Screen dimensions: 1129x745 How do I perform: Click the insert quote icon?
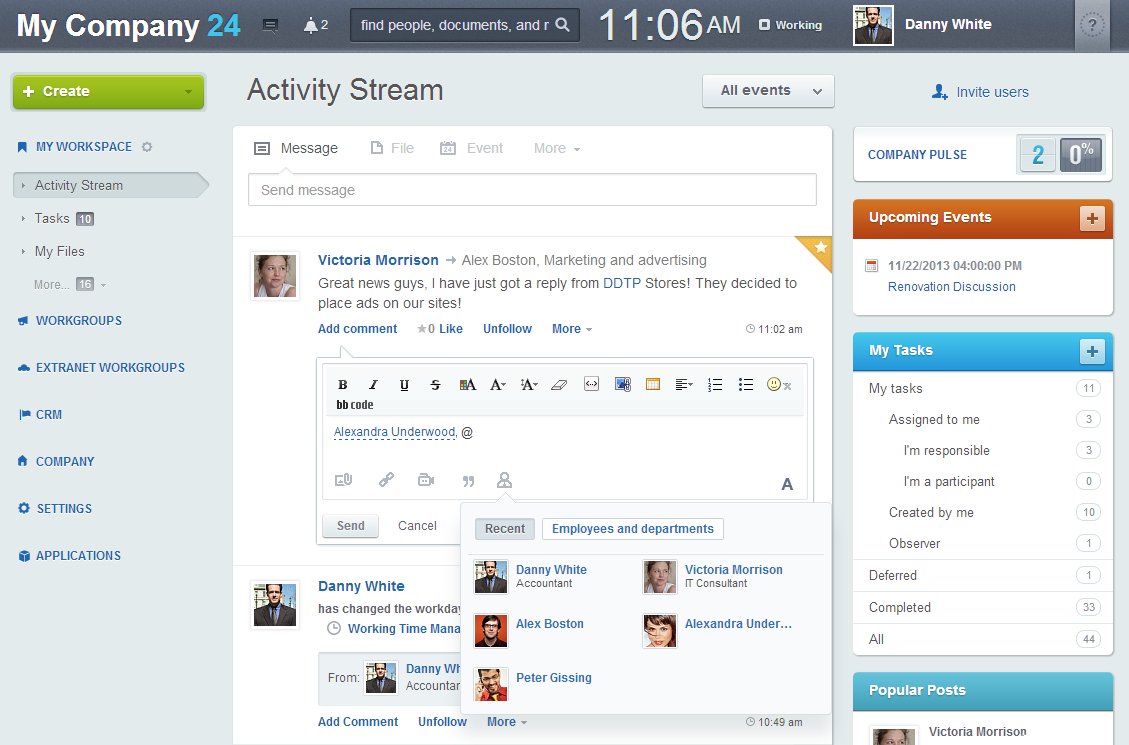pyautogui.click(x=468, y=481)
